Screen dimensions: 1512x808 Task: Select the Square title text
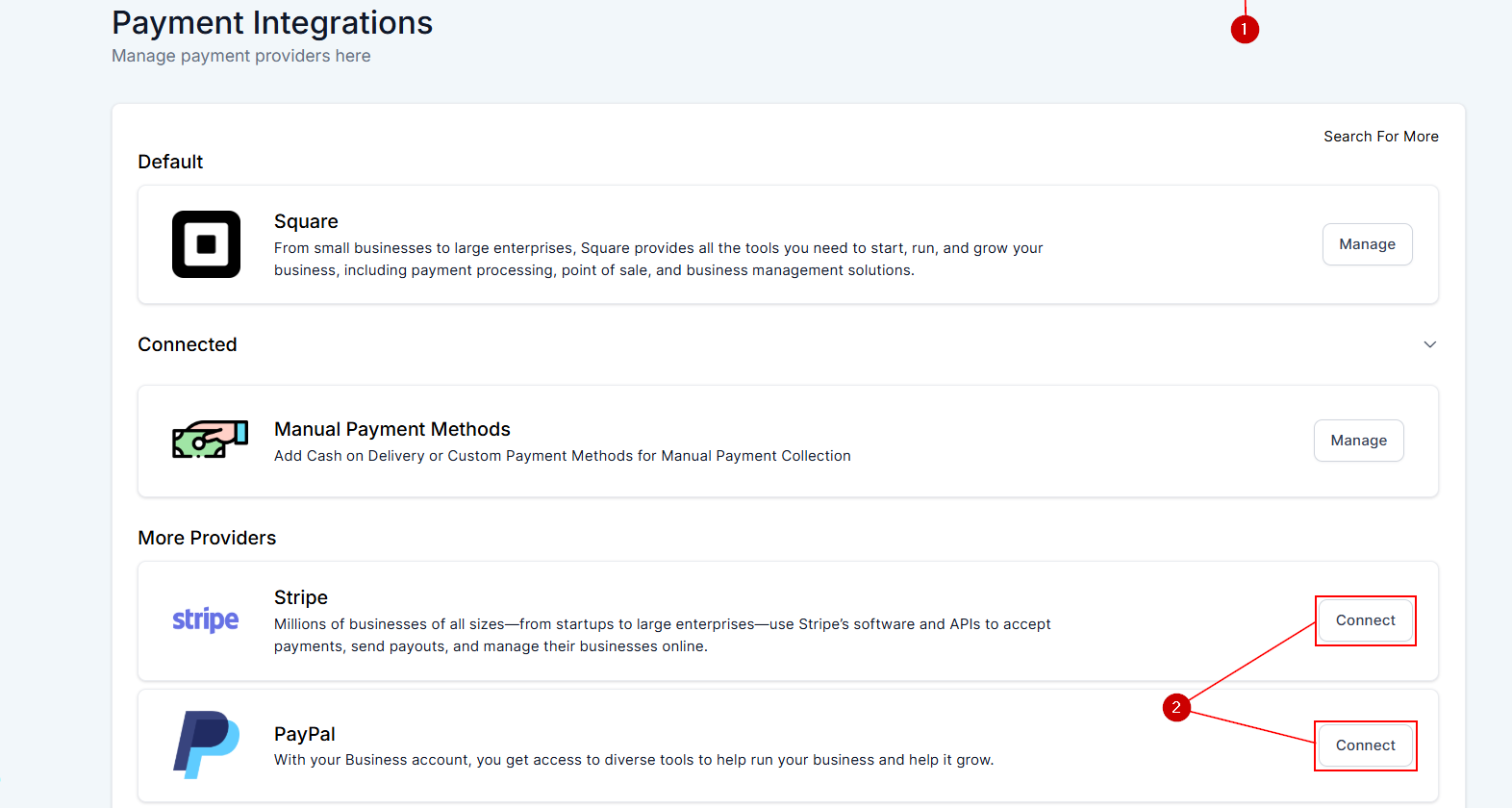click(306, 221)
